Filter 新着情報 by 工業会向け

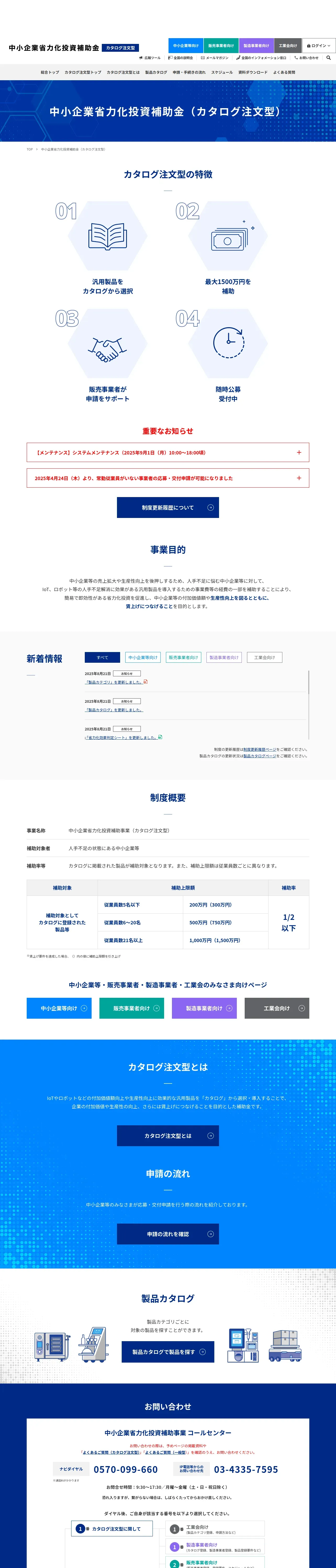coord(265,658)
